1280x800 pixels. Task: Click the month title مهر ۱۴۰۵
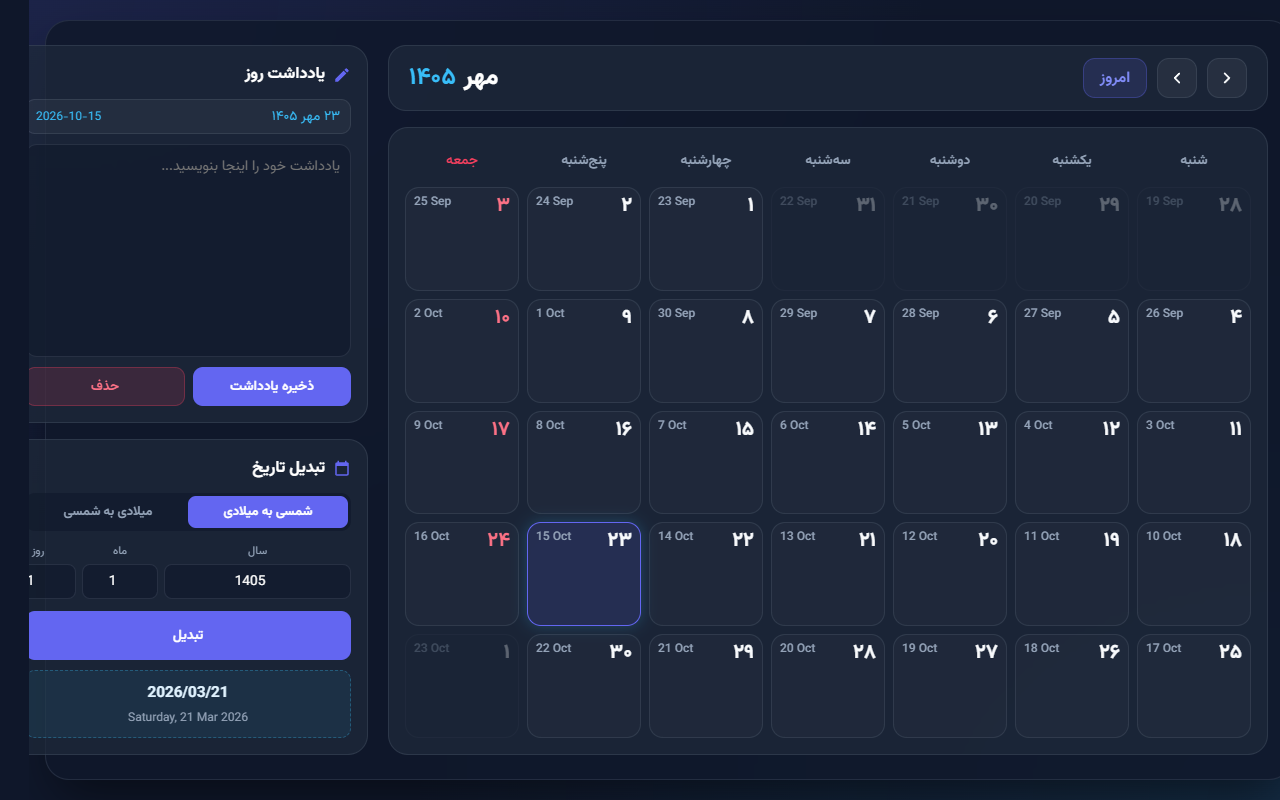click(x=453, y=77)
